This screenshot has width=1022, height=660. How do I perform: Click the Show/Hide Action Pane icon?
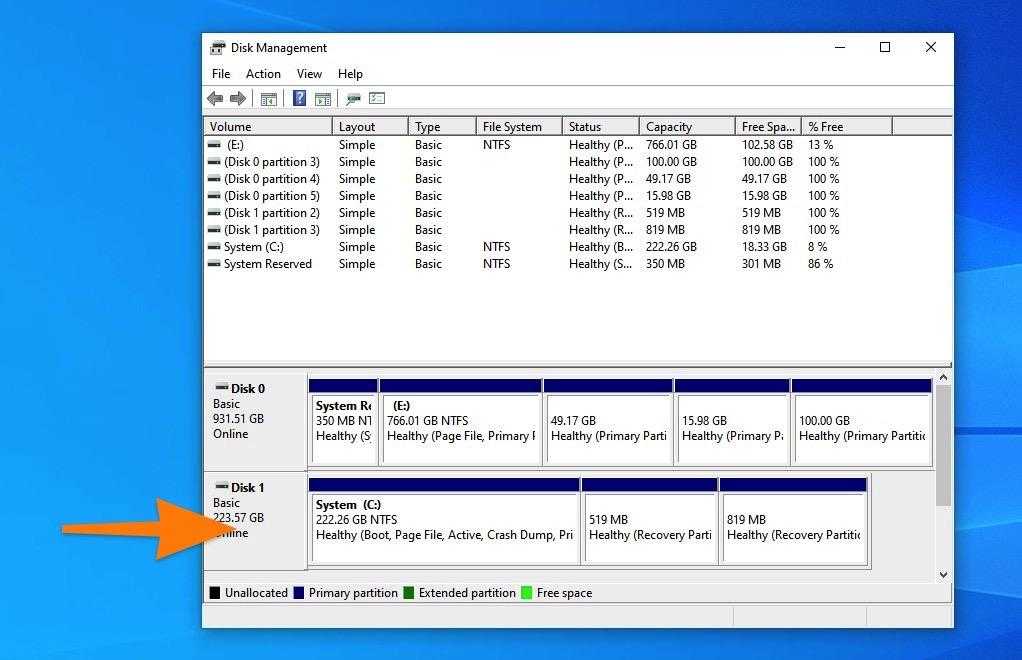point(323,98)
